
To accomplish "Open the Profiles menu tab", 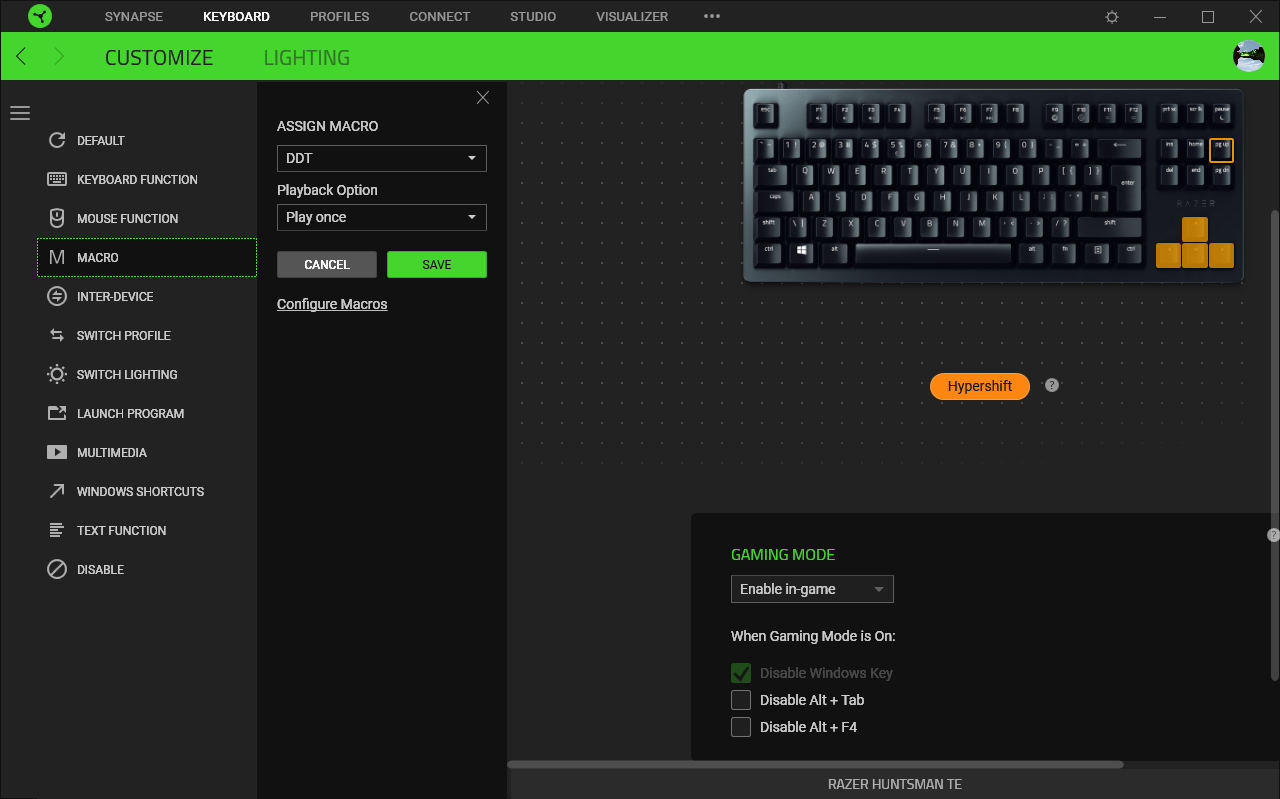I will tap(340, 17).
